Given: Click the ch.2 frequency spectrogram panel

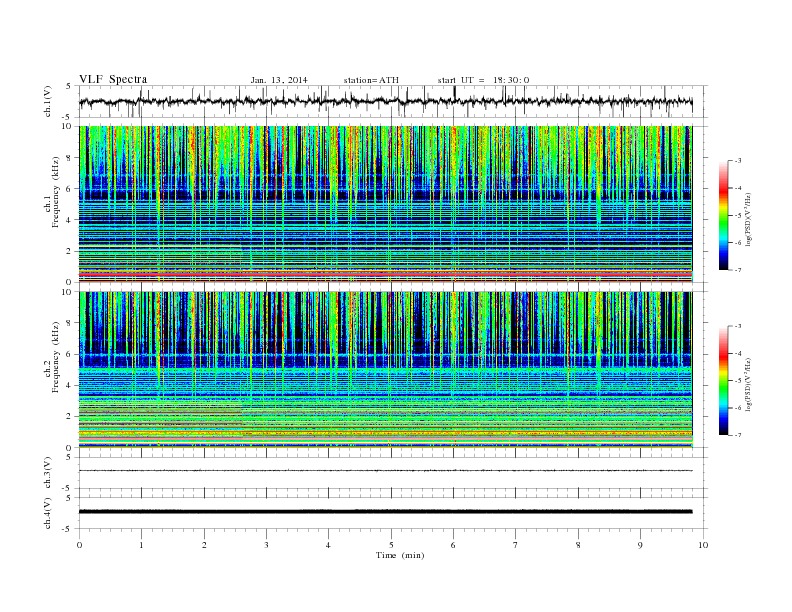Looking at the screenshot, I should click(385, 370).
